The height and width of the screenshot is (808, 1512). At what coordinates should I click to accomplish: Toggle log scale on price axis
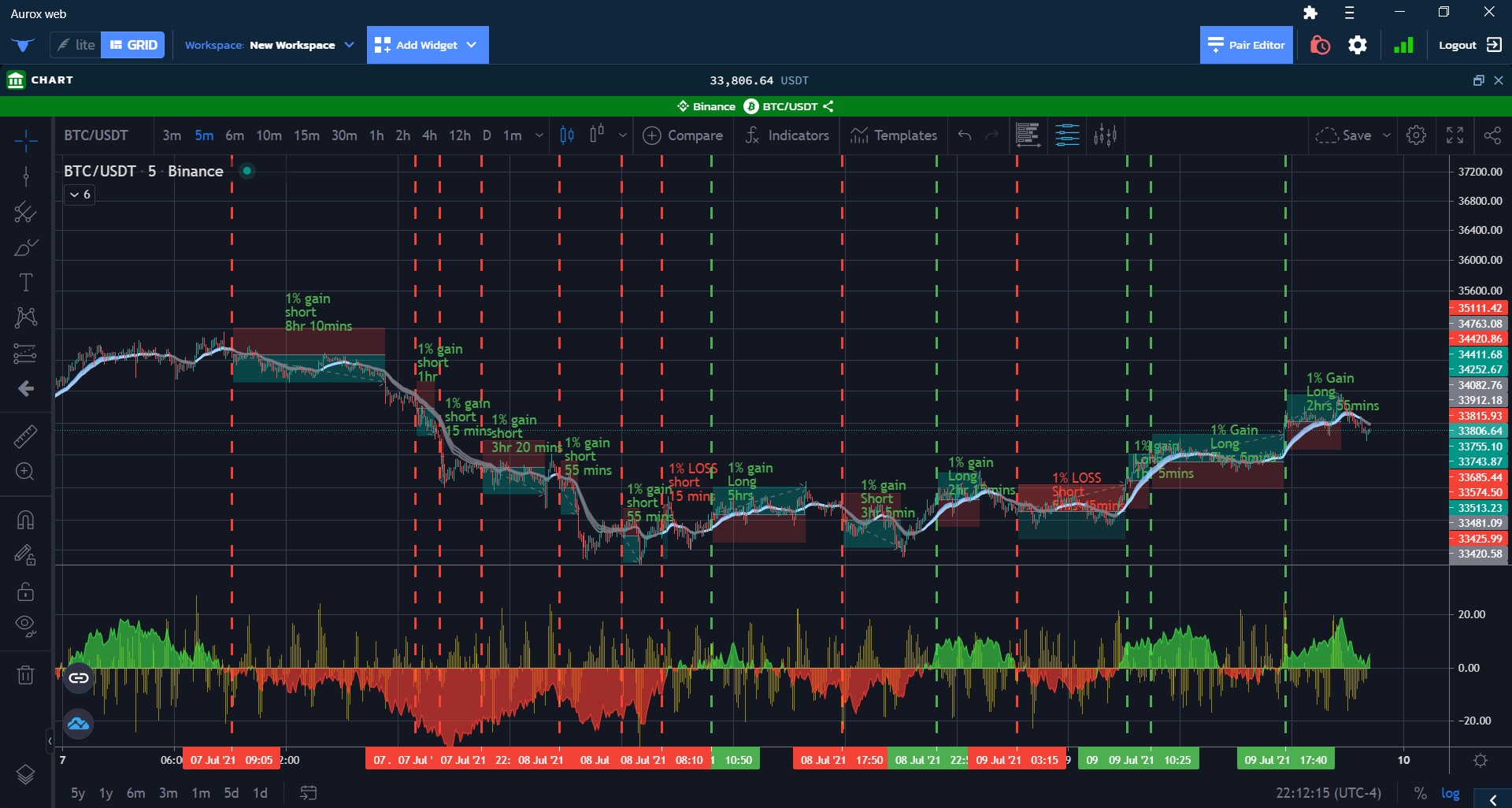tap(1450, 793)
